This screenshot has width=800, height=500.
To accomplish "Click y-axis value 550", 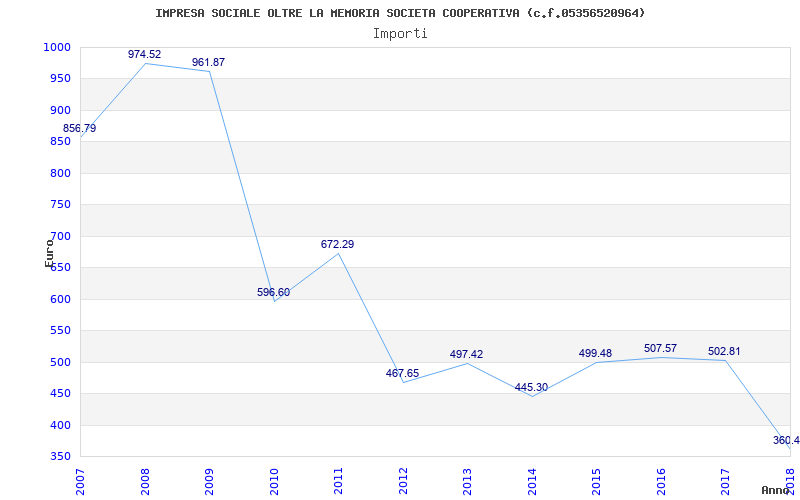I will pyautogui.click(x=60, y=331).
